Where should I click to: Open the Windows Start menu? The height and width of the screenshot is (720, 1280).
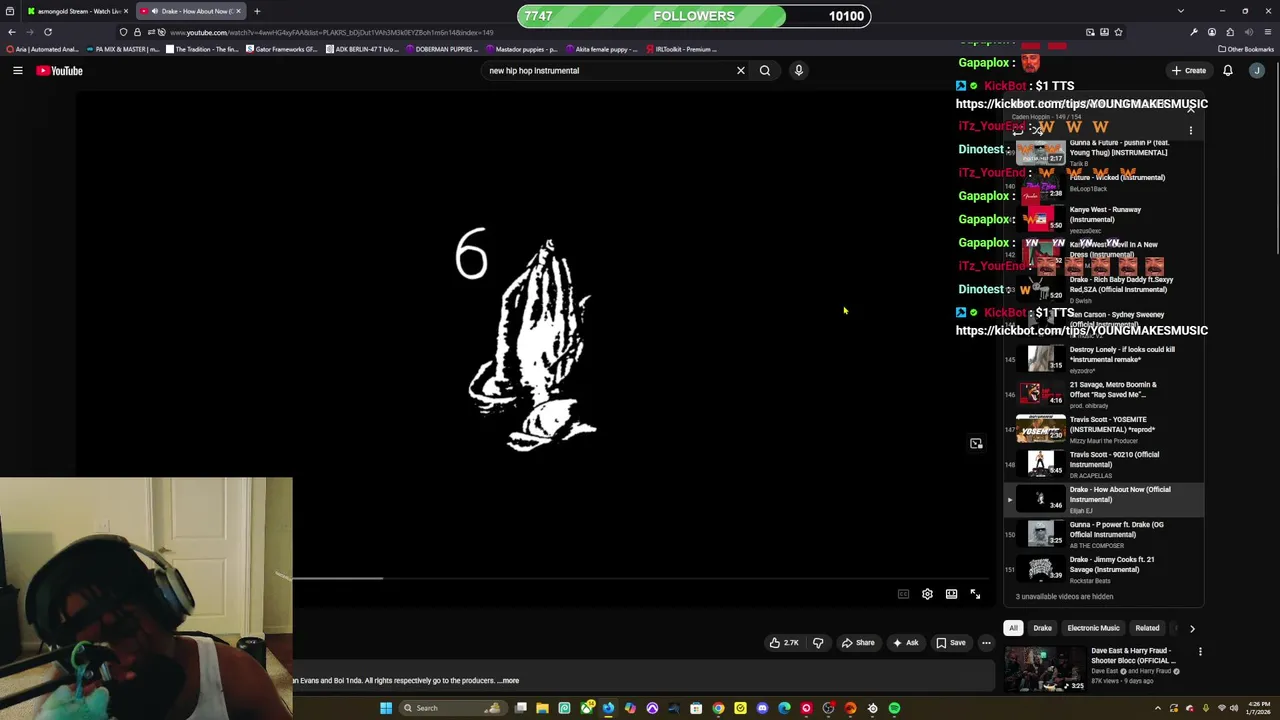385,708
